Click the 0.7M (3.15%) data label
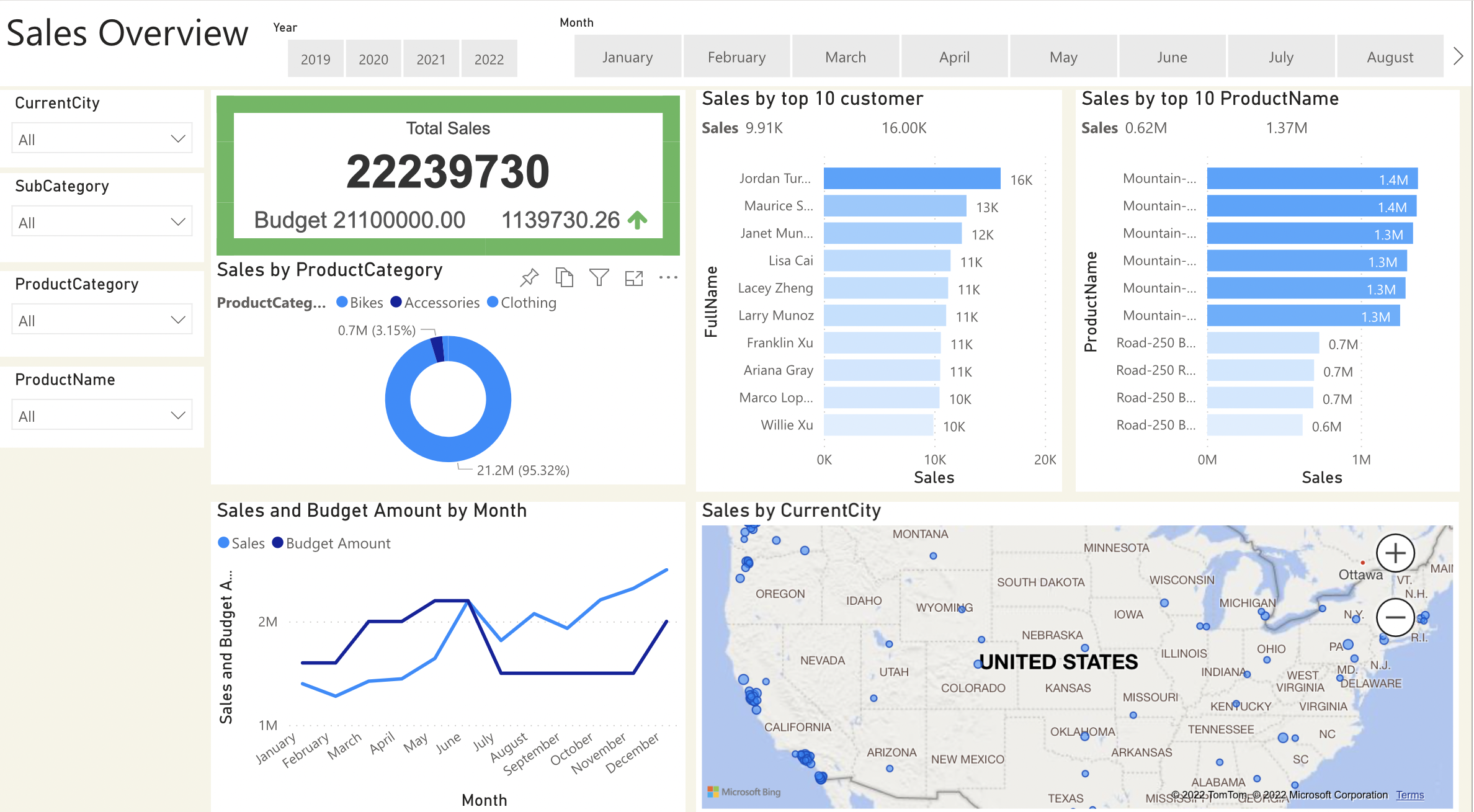The image size is (1474, 812). [377, 330]
